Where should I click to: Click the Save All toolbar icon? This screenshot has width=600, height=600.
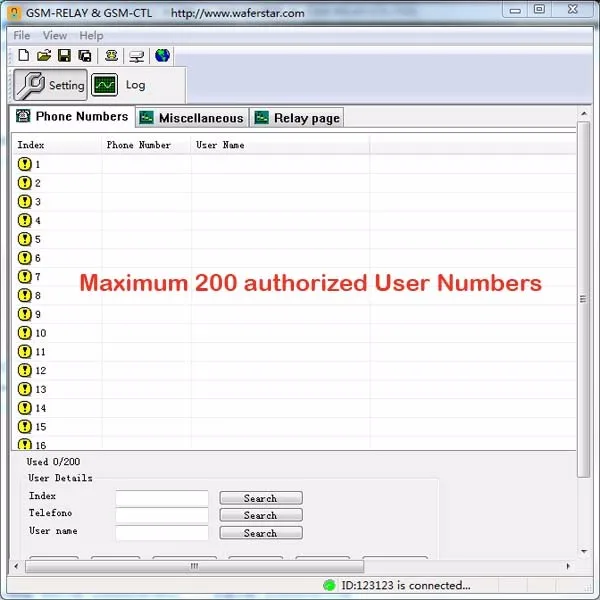tap(85, 56)
